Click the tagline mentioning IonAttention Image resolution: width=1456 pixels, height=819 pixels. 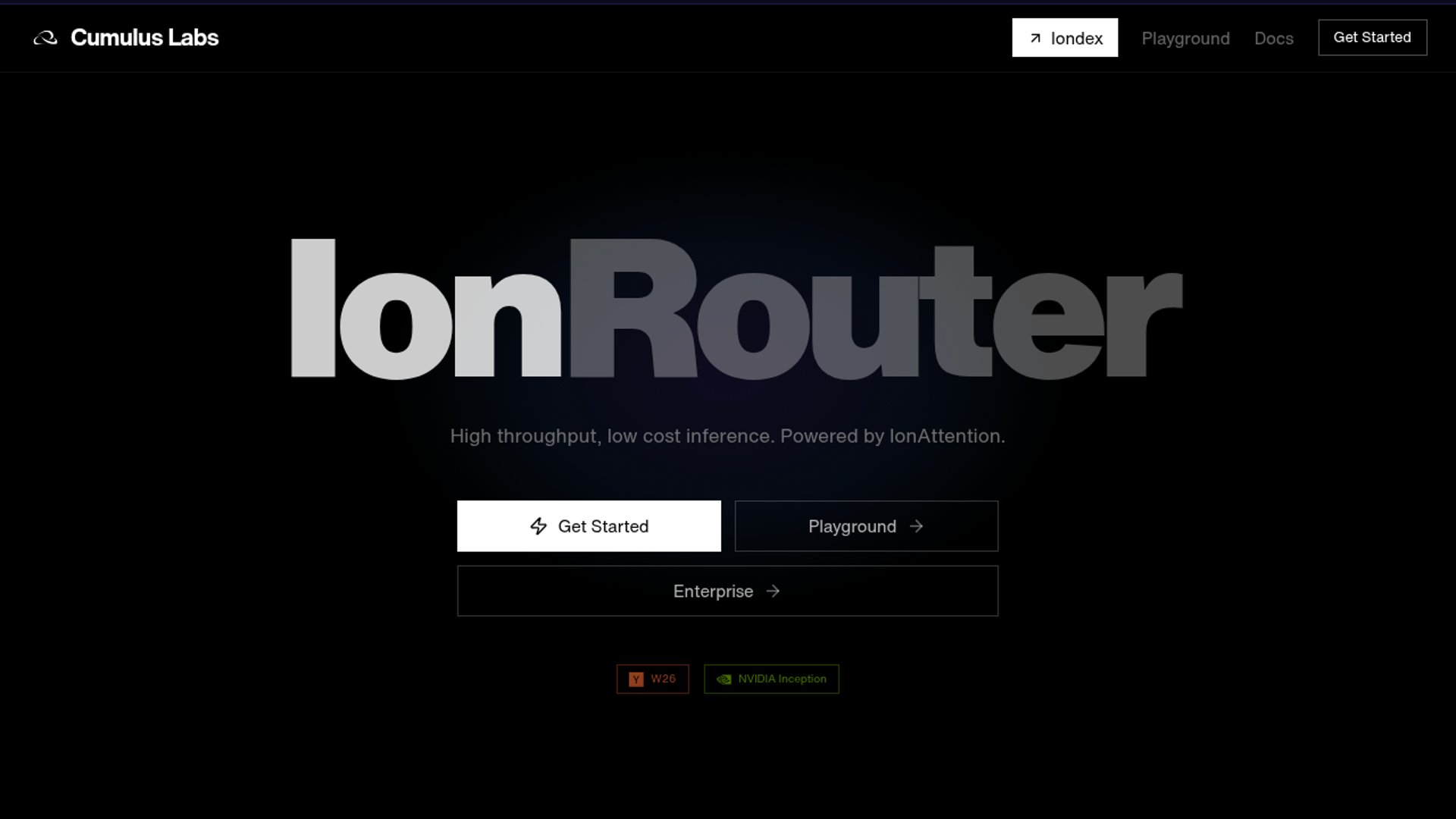pyautogui.click(x=727, y=436)
